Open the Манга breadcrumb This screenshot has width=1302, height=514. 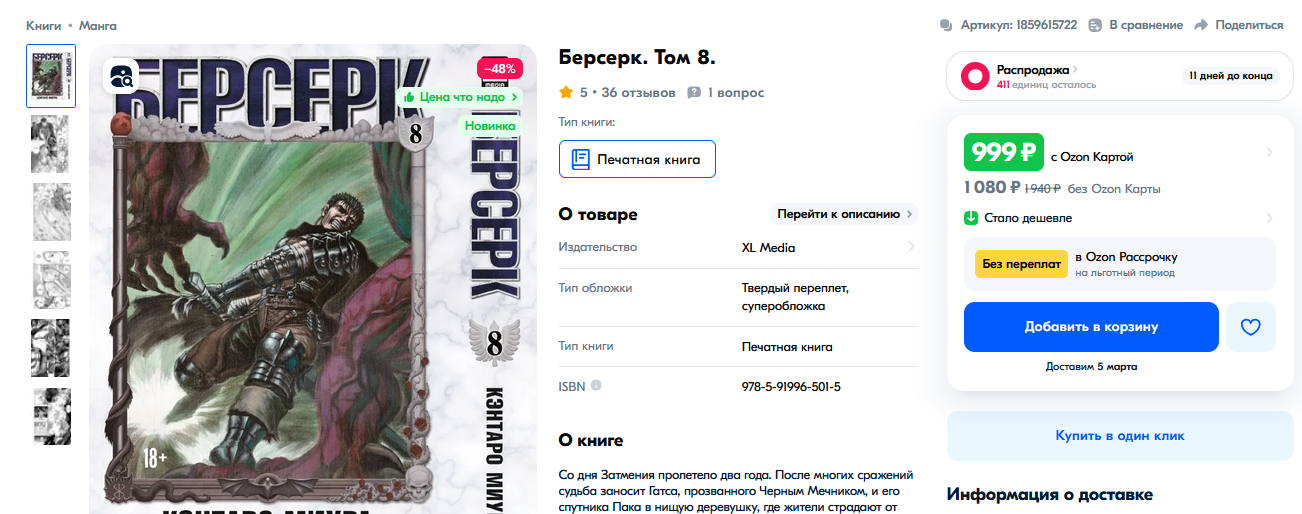pos(99,25)
